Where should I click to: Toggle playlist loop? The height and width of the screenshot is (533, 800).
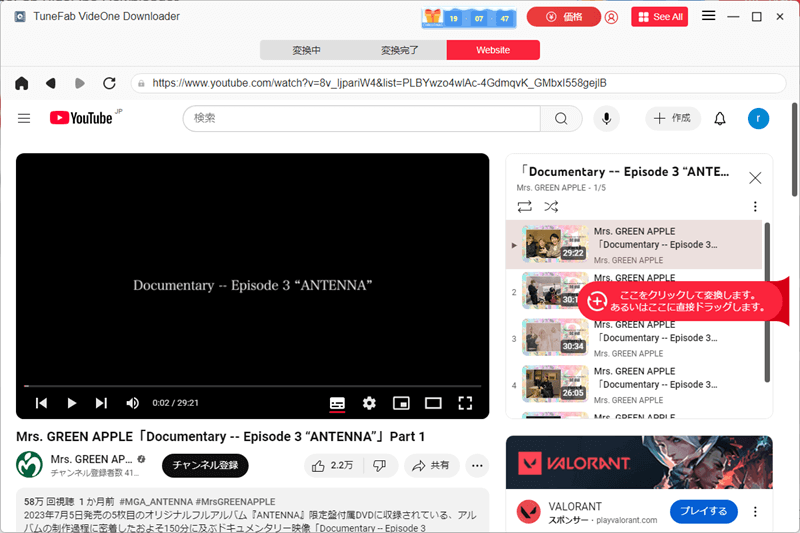tap(524, 206)
